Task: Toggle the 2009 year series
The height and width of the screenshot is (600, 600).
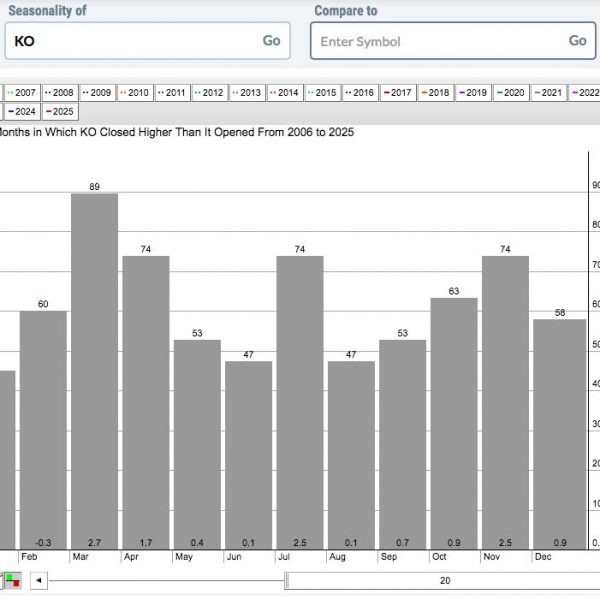Action: tap(97, 93)
